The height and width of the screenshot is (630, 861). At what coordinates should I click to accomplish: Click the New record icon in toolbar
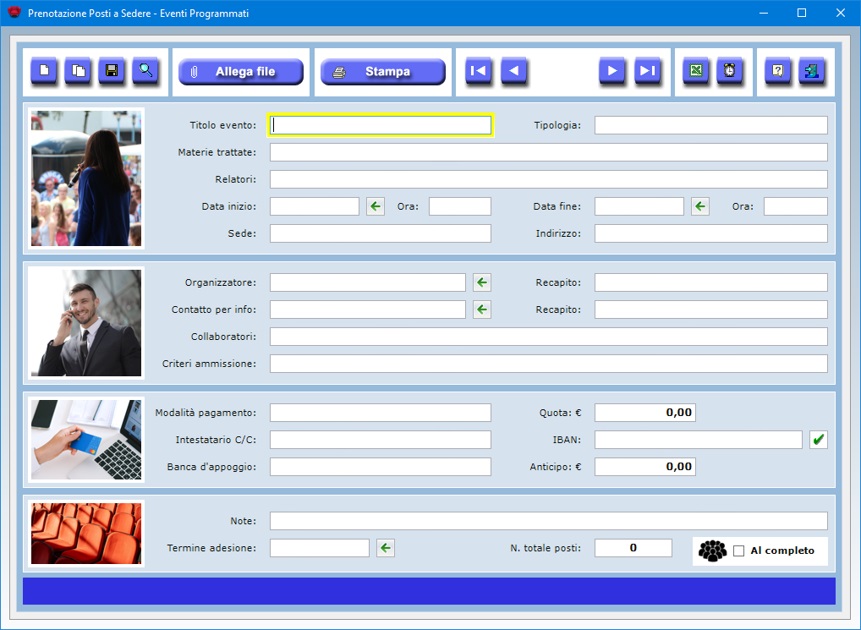pyautogui.click(x=44, y=71)
